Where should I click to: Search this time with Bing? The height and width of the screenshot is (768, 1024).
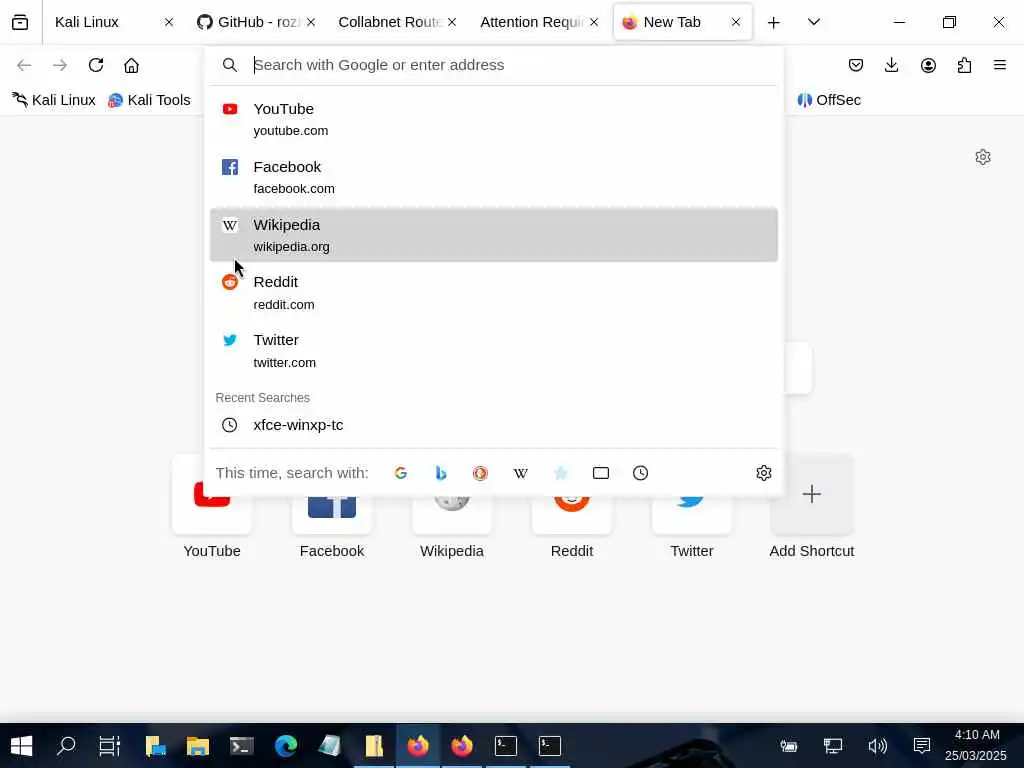point(441,473)
